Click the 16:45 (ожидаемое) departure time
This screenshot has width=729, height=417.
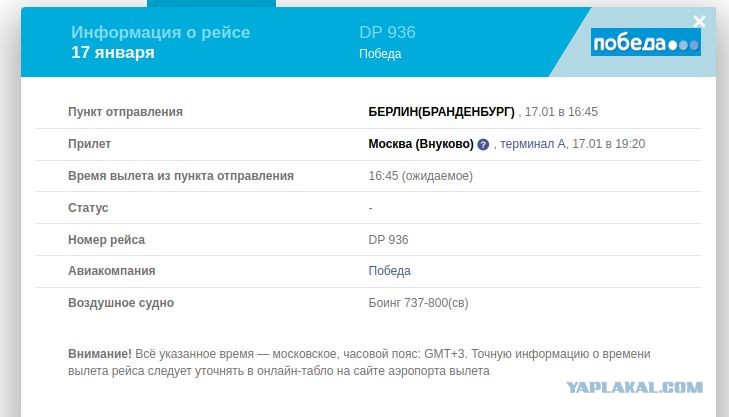pos(420,176)
